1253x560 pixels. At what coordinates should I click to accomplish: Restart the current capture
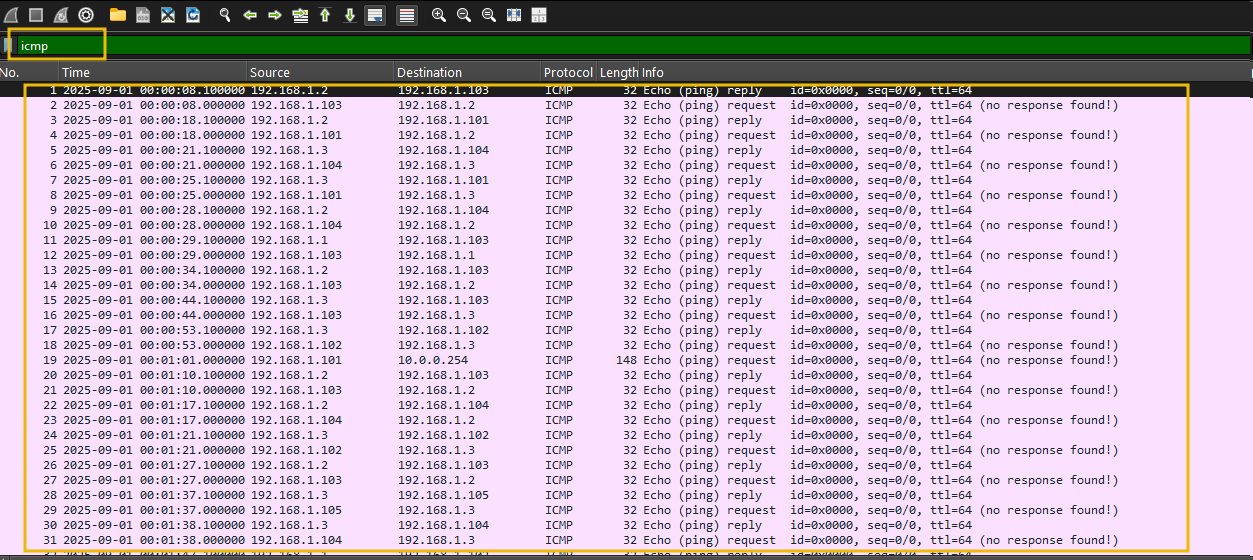tap(61, 15)
